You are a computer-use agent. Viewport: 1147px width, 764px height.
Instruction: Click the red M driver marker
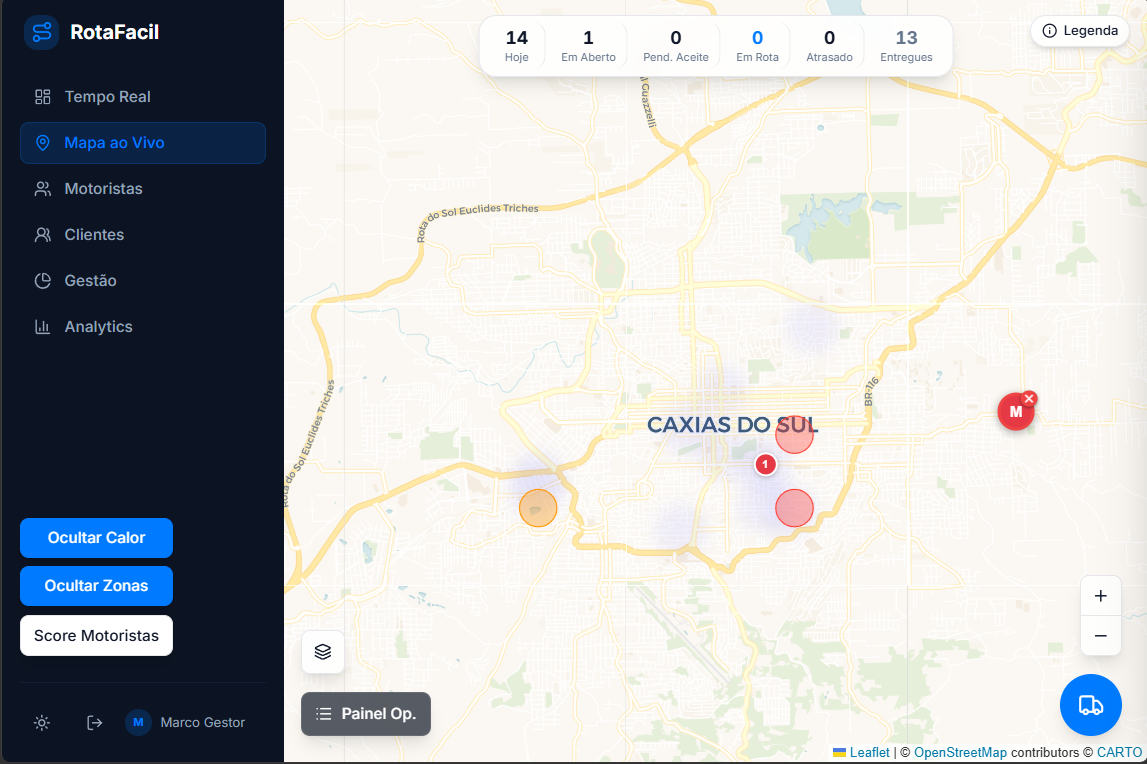[x=1014, y=412]
